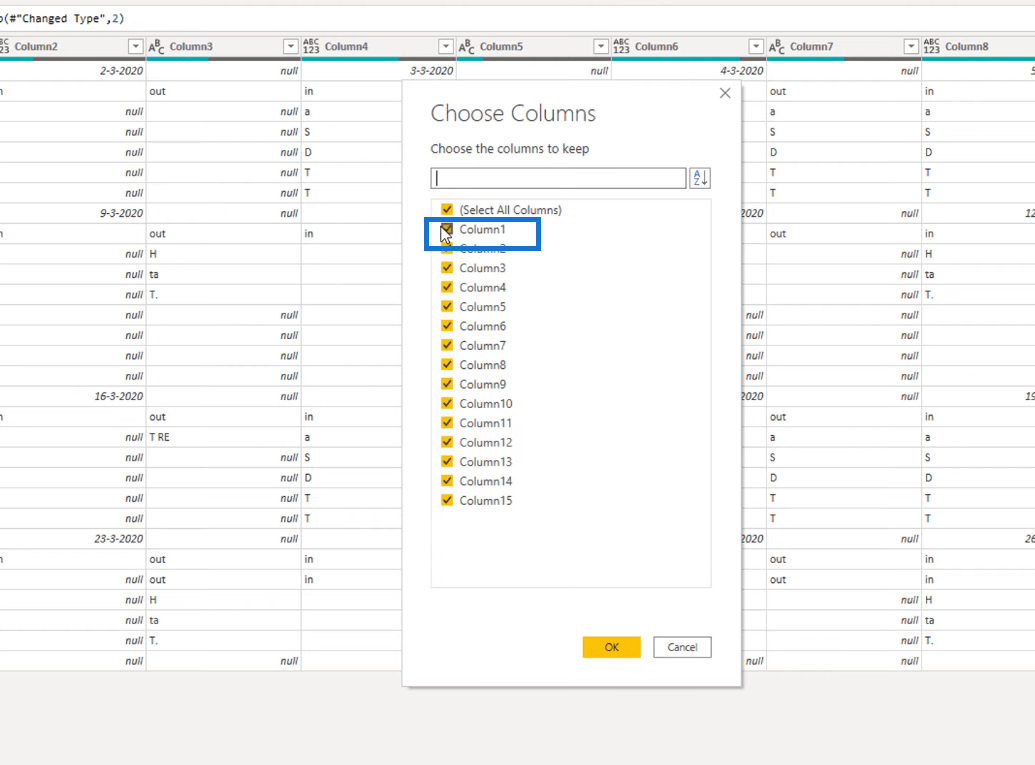Uncheck the Column15 checkbox

[447, 500]
